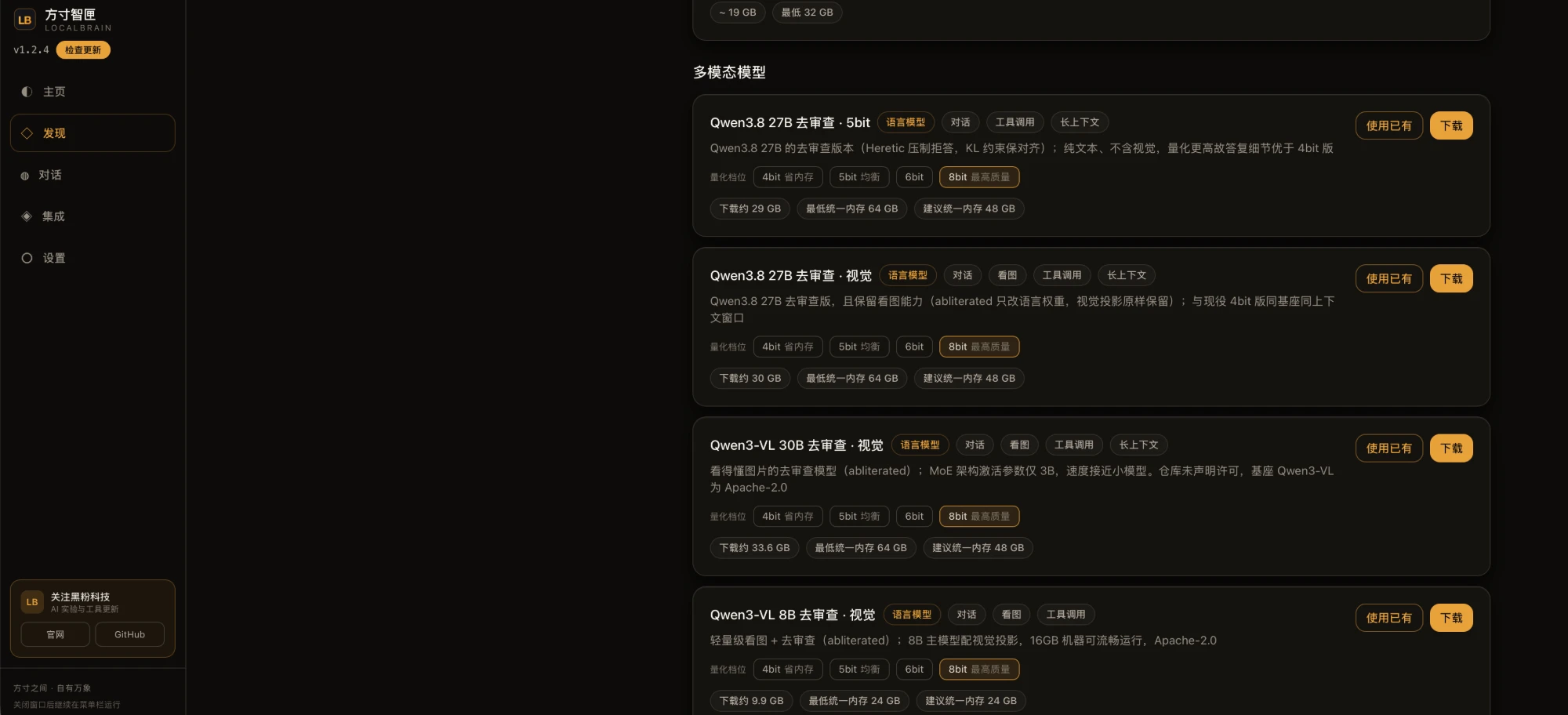
Task: Select 5bit 均衡 for Qwen3.8 27B 5bit
Action: (x=859, y=177)
